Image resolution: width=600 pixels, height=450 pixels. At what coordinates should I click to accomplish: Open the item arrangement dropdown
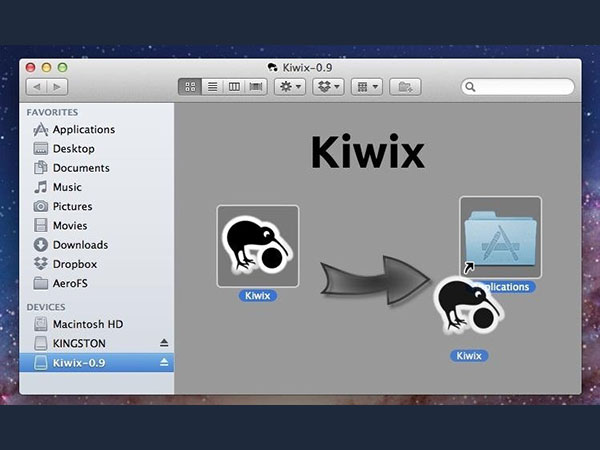[x=367, y=87]
